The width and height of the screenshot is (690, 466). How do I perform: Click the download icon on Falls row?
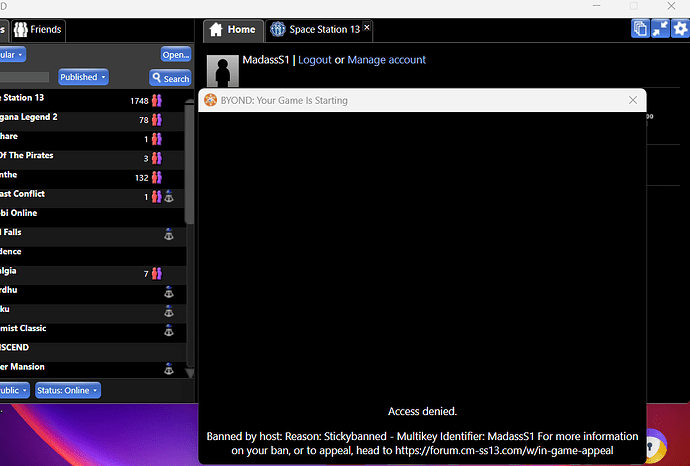pos(169,235)
